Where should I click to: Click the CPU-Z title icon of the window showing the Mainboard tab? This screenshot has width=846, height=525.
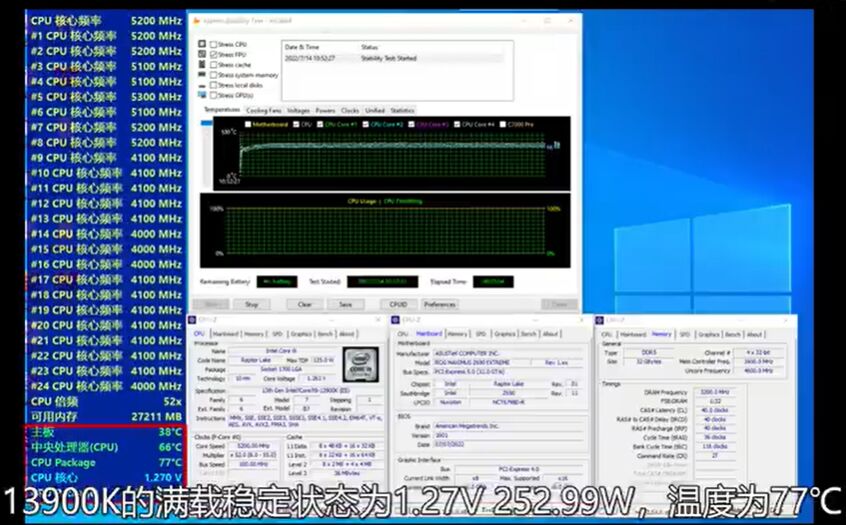click(395, 321)
